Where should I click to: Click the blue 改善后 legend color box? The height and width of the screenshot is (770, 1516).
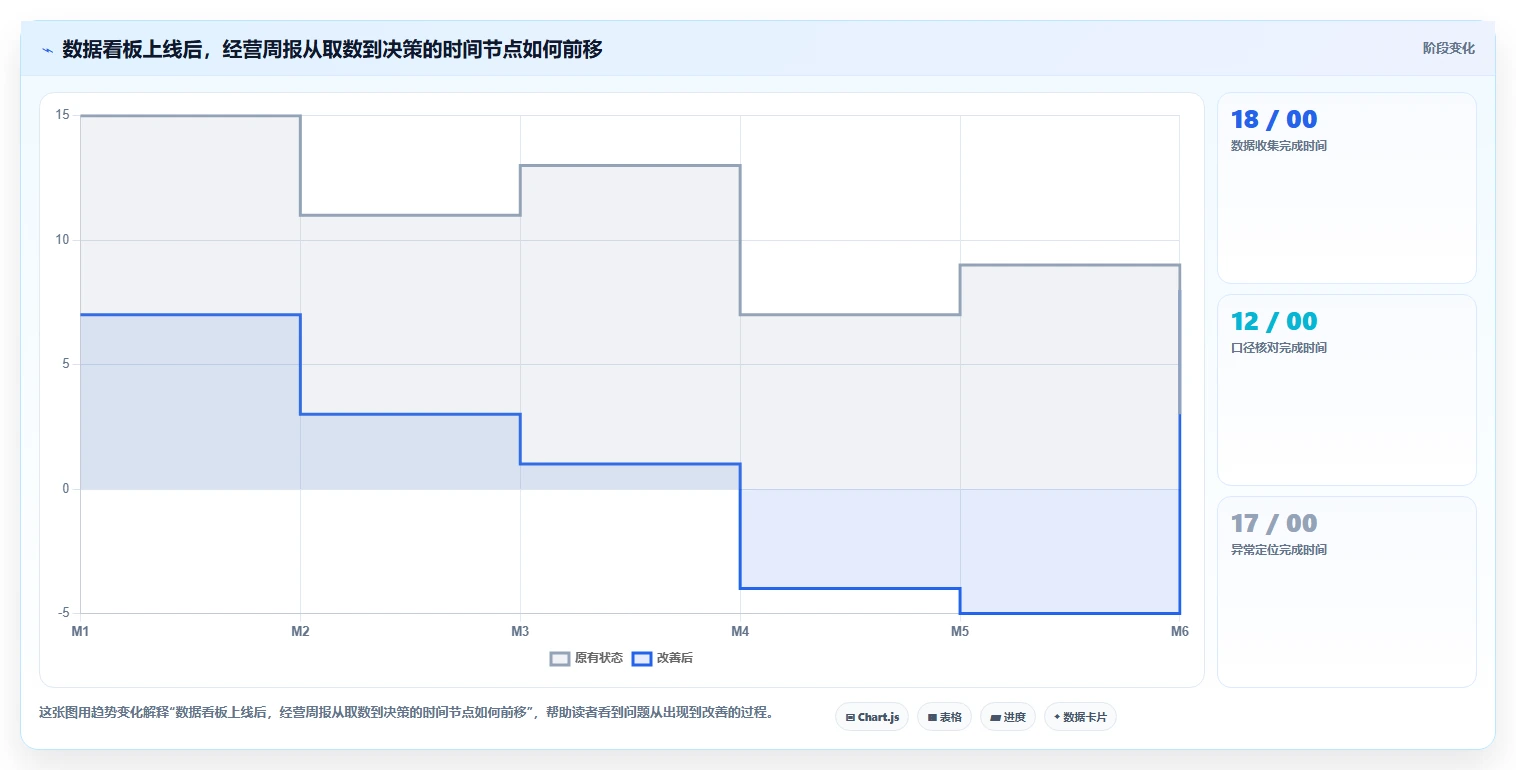(641, 658)
